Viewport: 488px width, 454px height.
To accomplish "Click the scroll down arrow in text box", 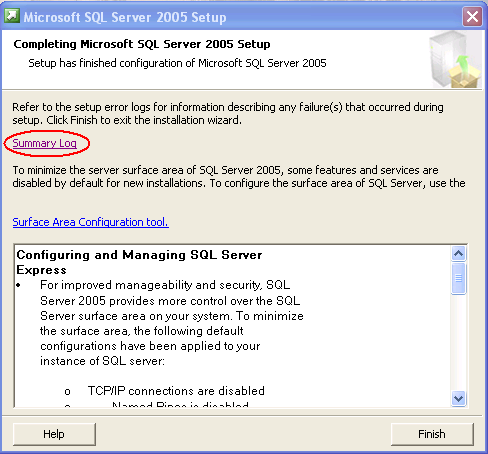I will (459, 398).
